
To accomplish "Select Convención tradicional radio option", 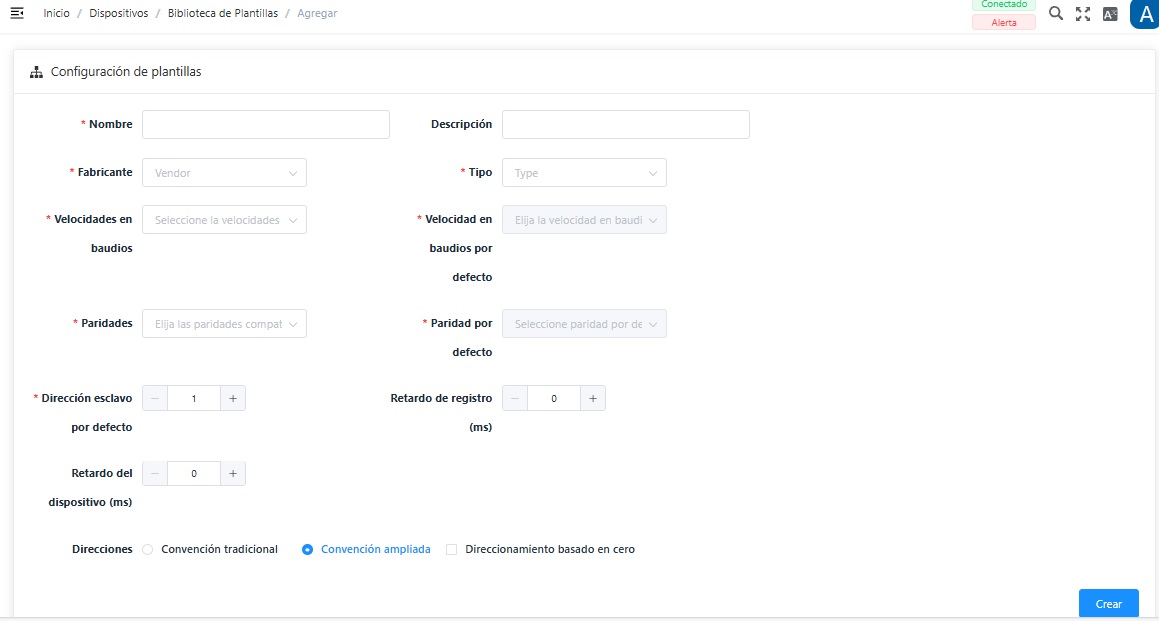I will (x=148, y=549).
